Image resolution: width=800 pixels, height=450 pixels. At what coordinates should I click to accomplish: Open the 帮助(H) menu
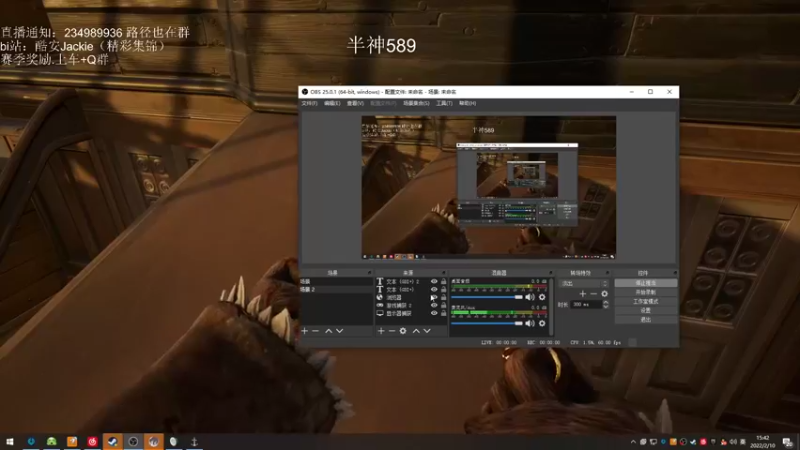[x=467, y=103]
